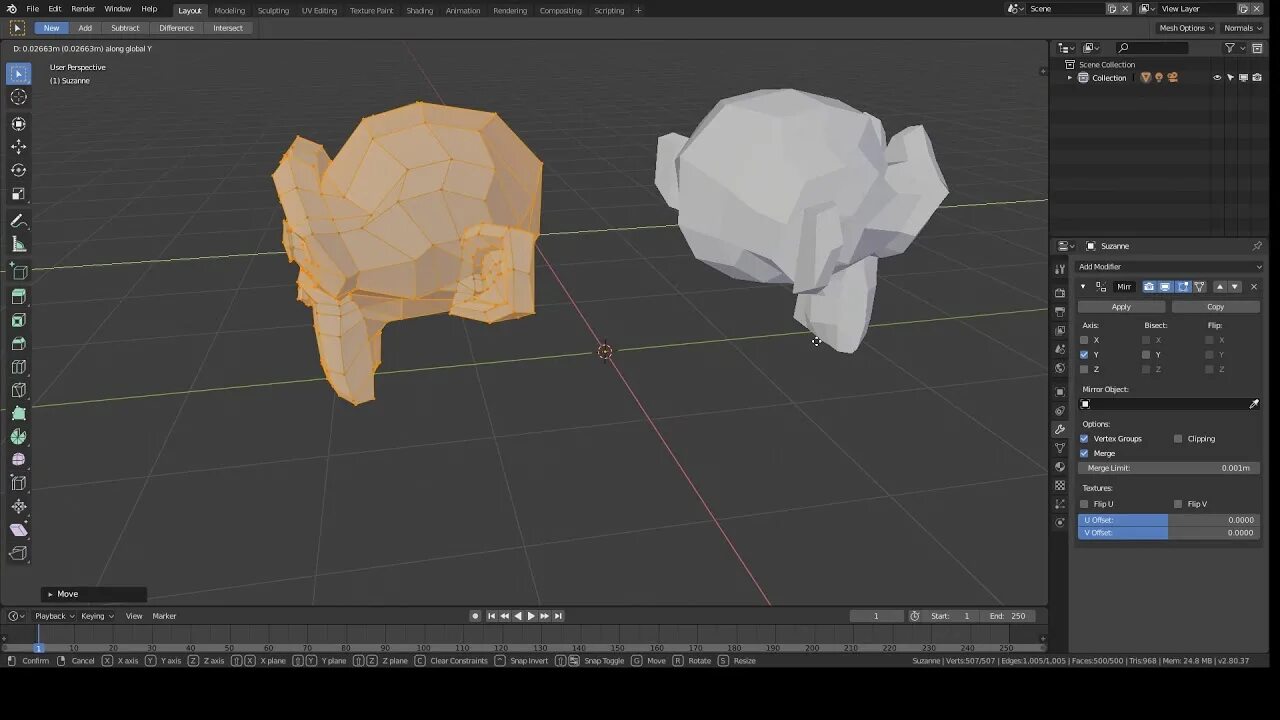Hide Collection with eye icon in outliner
The image size is (1280, 720).
(1217, 78)
